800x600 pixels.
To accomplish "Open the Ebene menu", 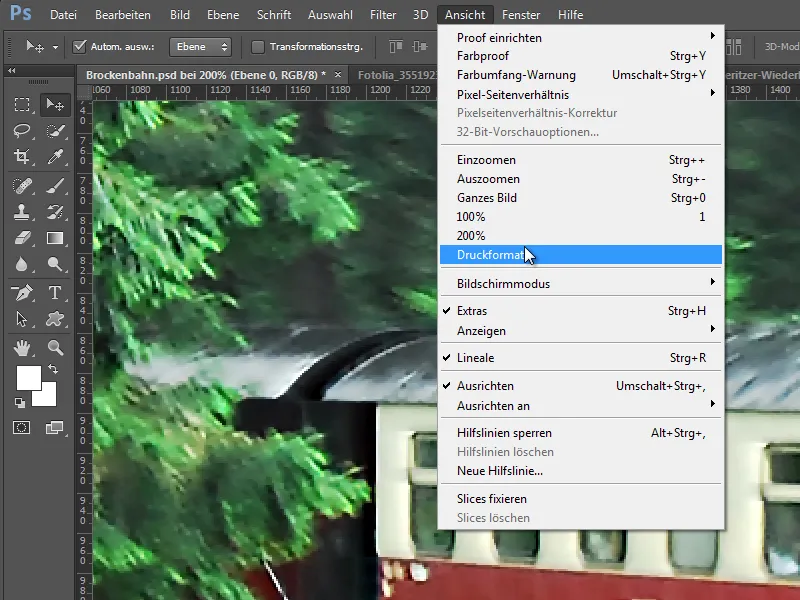I will coord(223,15).
